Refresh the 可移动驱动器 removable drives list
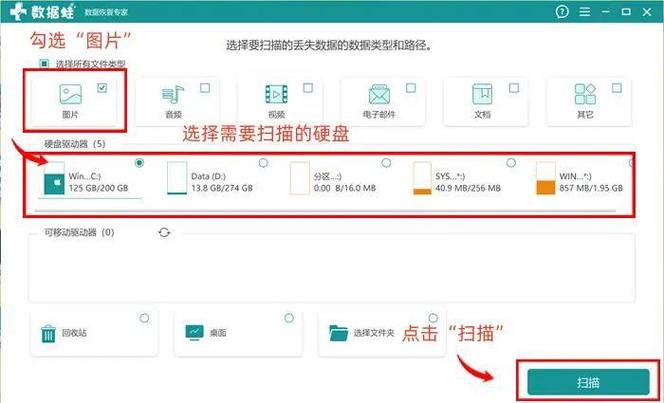This screenshot has width=664, height=403. pyautogui.click(x=164, y=232)
